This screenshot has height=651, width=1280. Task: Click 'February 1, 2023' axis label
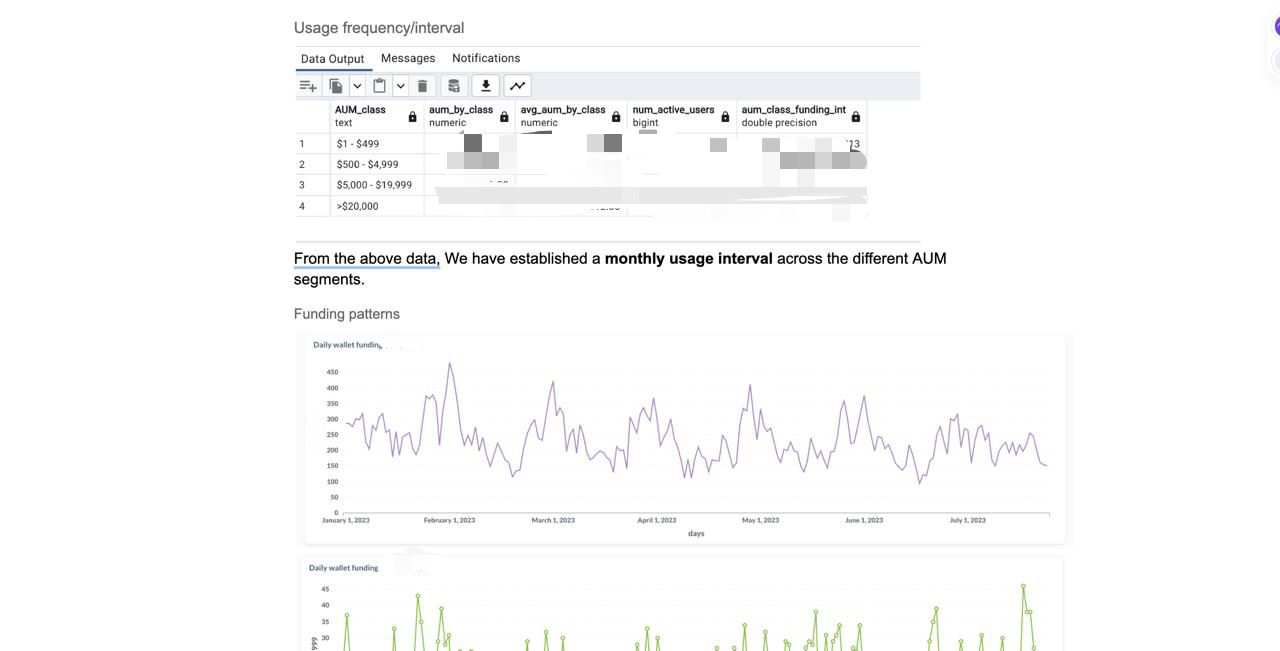click(x=450, y=520)
